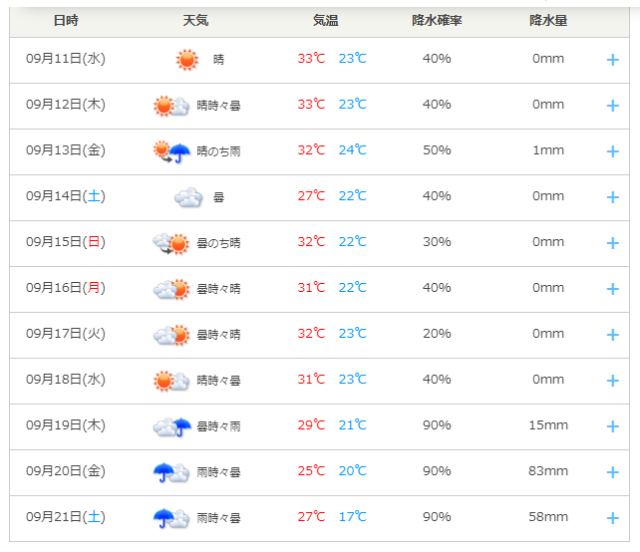Click the 33℃ high temperature on 09月12日

click(x=311, y=104)
